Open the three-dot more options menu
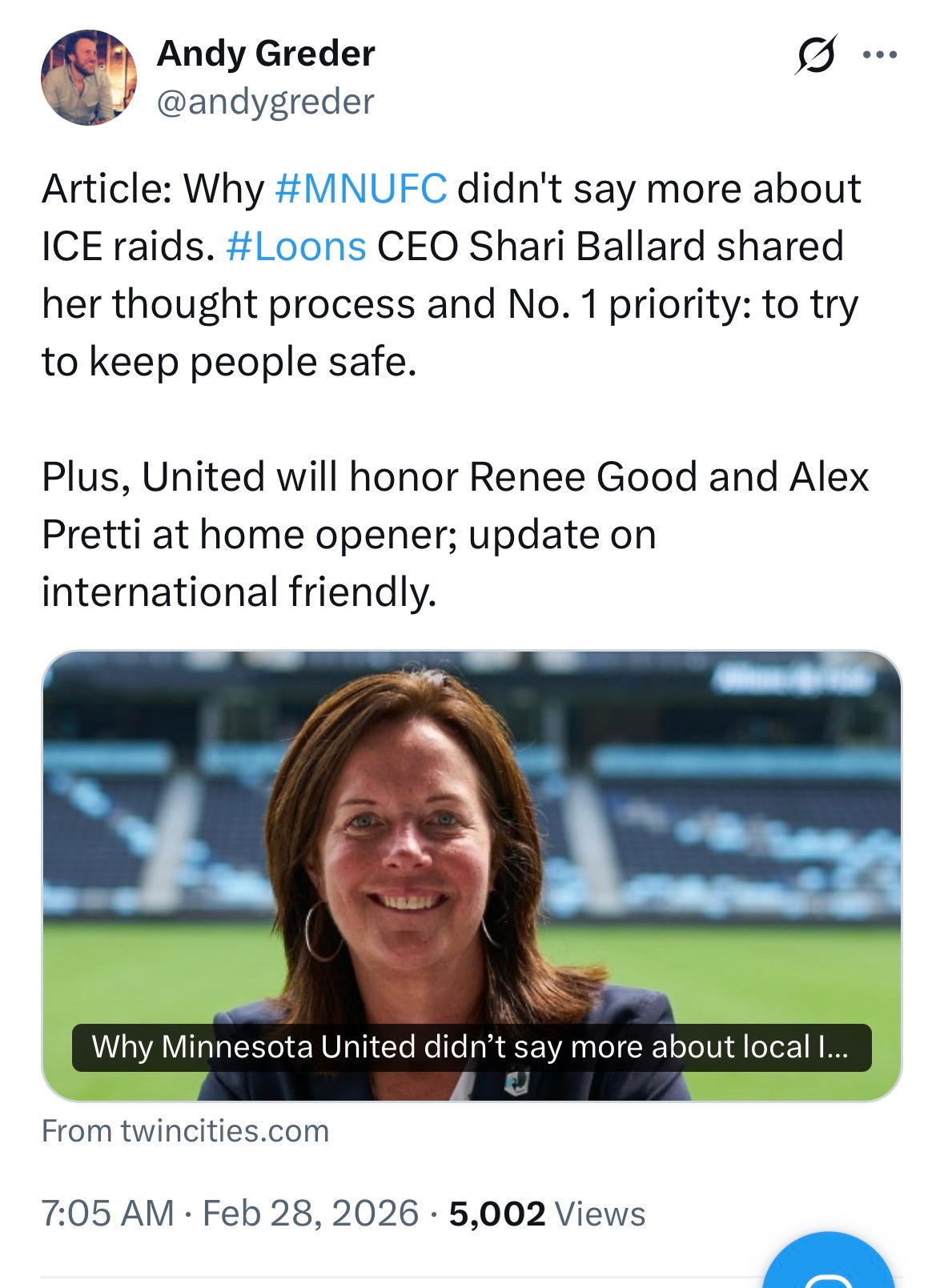Image resolution: width=944 pixels, height=1288 pixels. click(x=880, y=55)
